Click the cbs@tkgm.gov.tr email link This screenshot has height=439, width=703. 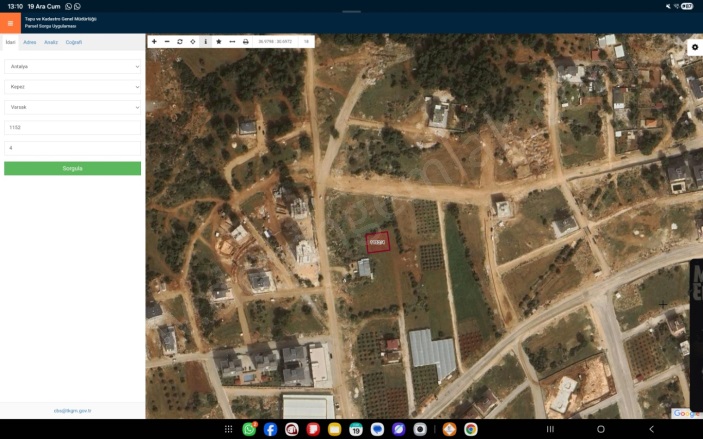[x=72, y=411]
